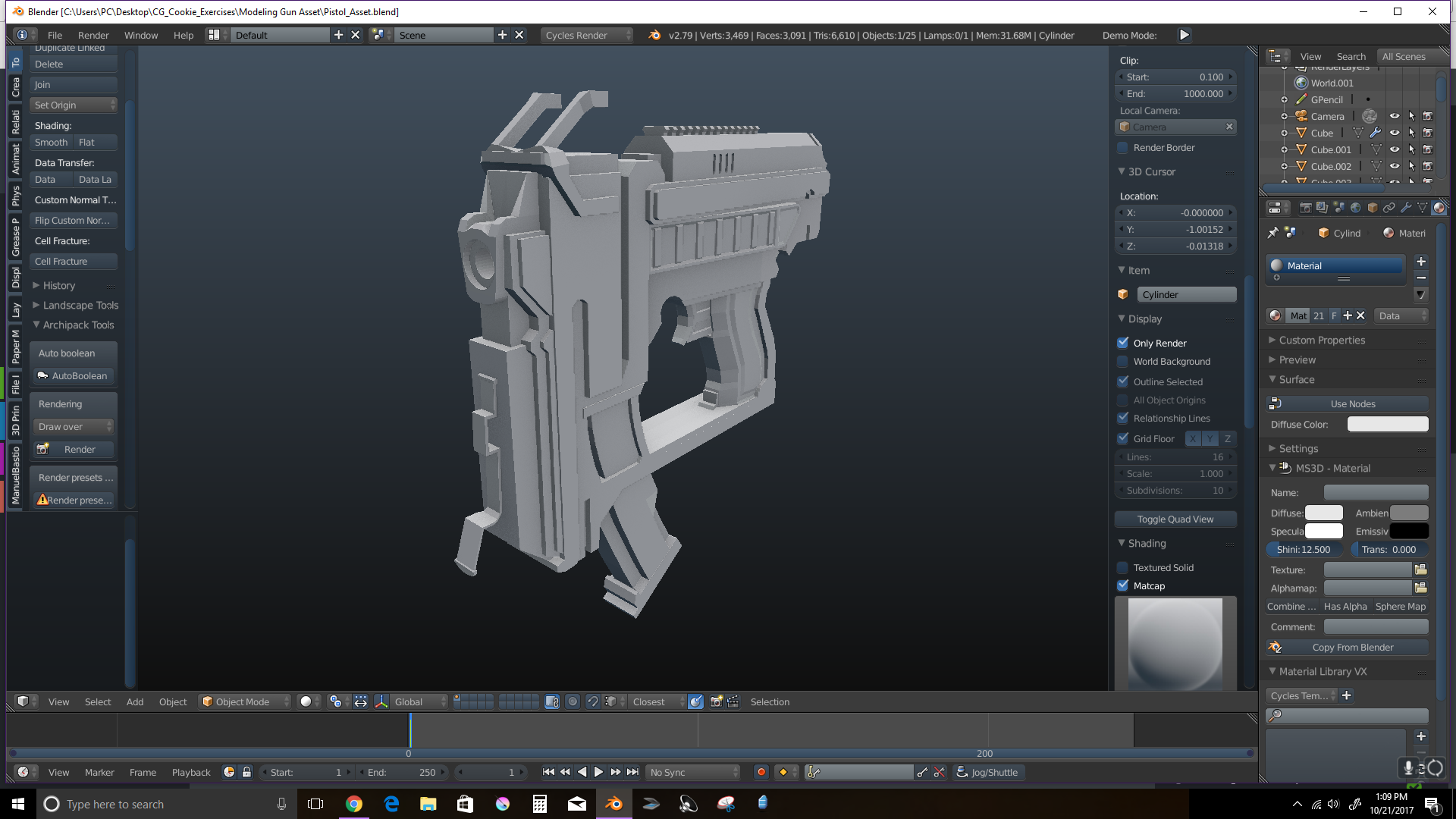The image size is (1456, 819).
Task: Click the 3D manipulator axis toggle icon
Action: click(381, 701)
